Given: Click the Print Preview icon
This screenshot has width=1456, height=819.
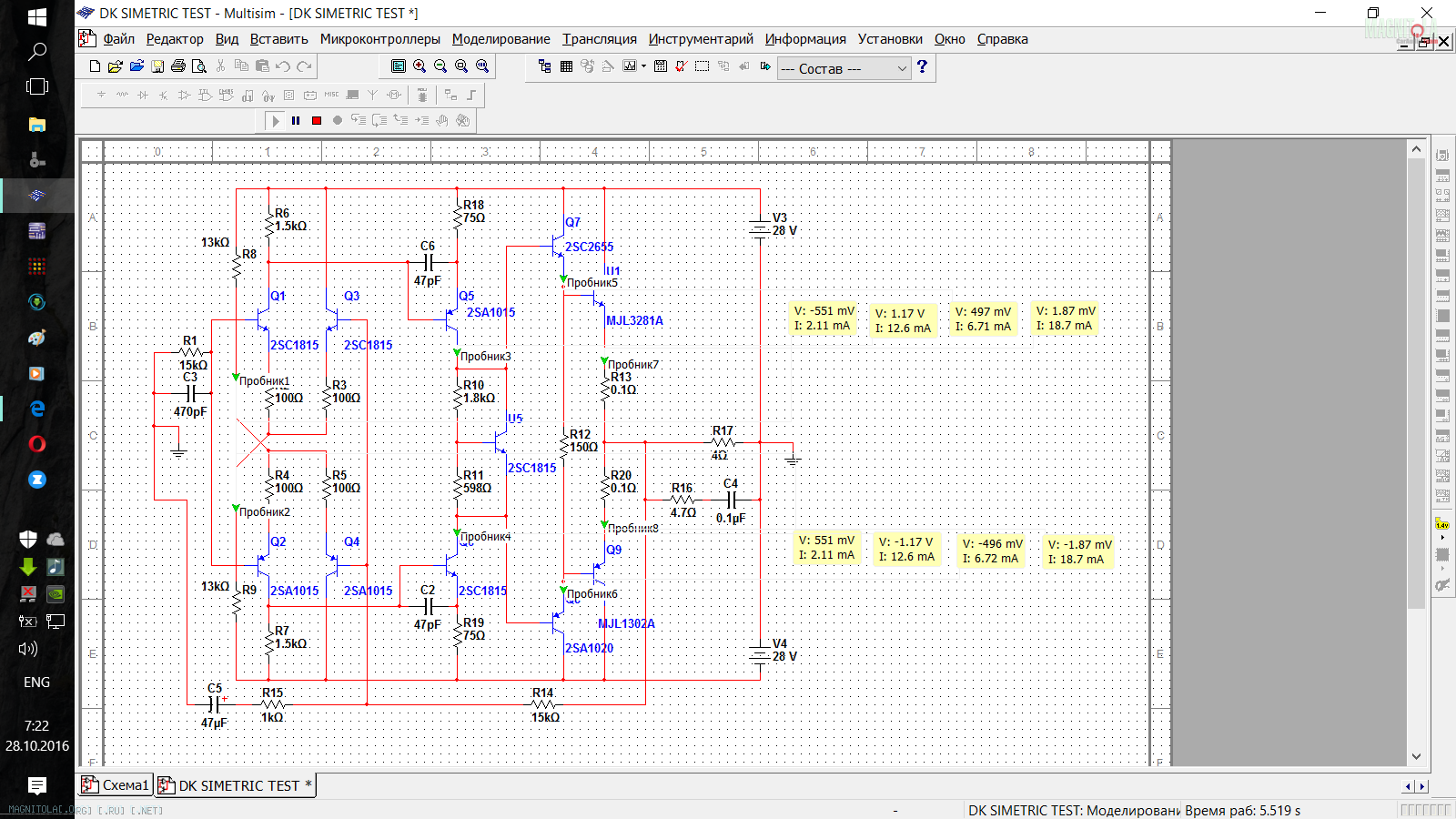Looking at the screenshot, I should click(199, 66).
